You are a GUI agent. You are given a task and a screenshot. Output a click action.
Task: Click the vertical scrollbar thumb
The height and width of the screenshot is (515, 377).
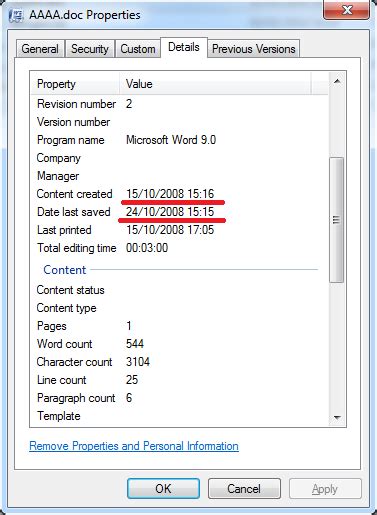pos(336,220)
